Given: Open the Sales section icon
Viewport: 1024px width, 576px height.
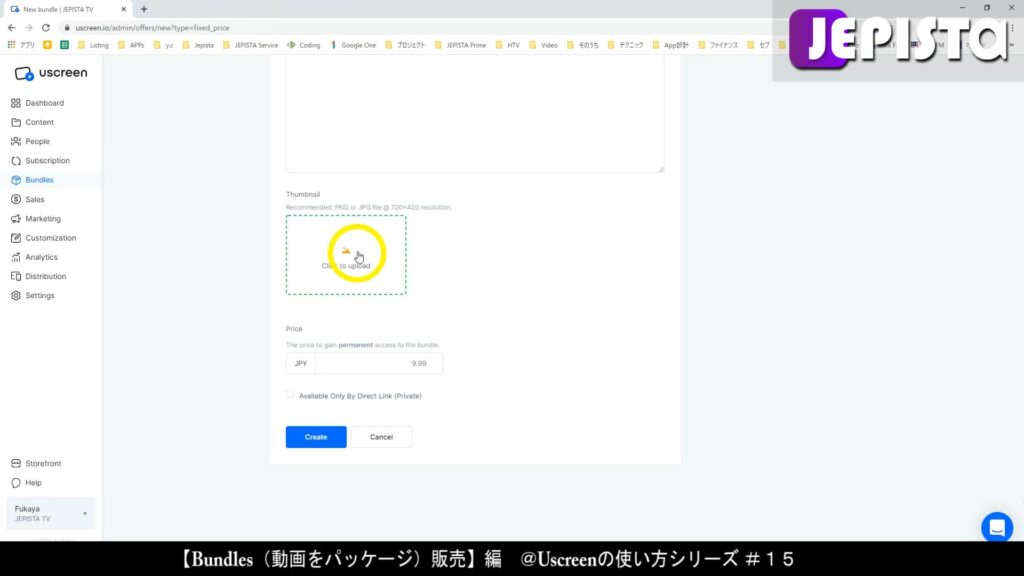Looking at the screenshot, I should [16, 199].
